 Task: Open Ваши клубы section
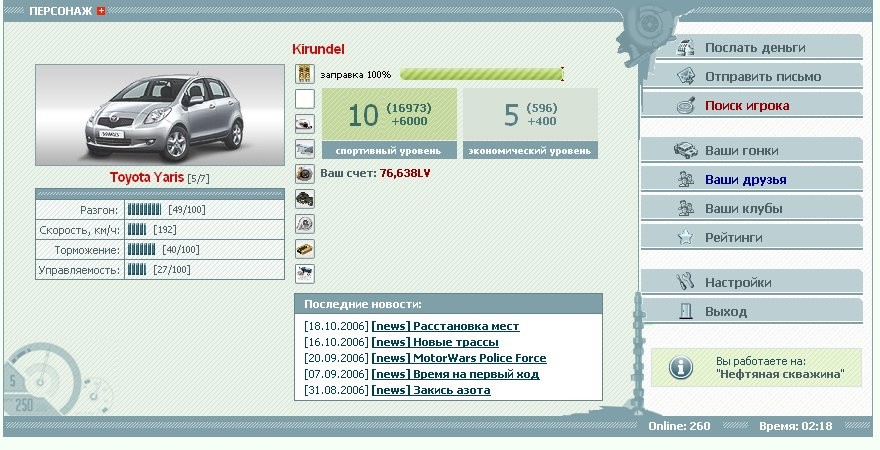pos(751,208)
